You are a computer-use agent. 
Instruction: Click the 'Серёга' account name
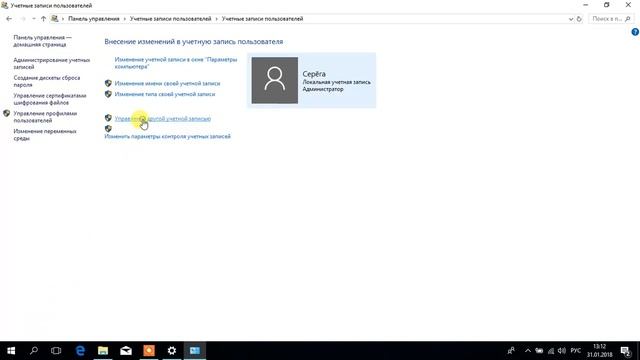(314, 74)
